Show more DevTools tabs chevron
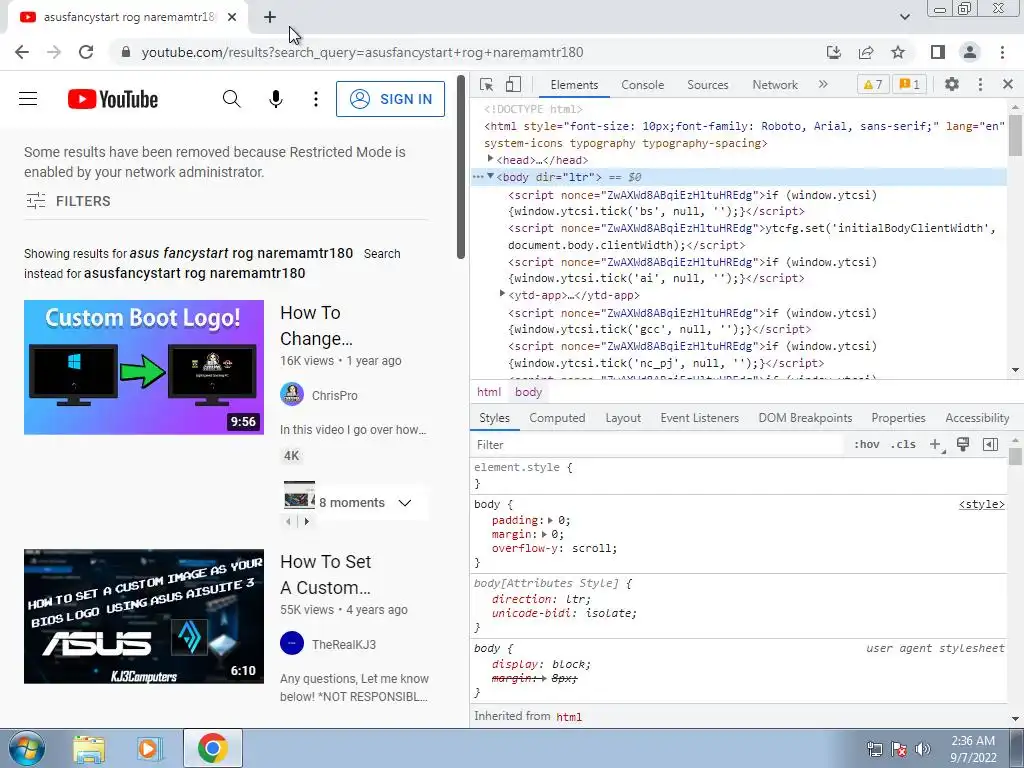The height and width of the screenshot is (768, 1024). coord(823,84)
